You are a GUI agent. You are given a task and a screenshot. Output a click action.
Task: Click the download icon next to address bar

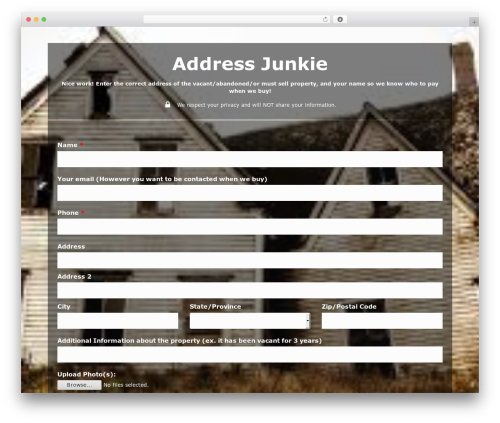click(x=340, y=20)
